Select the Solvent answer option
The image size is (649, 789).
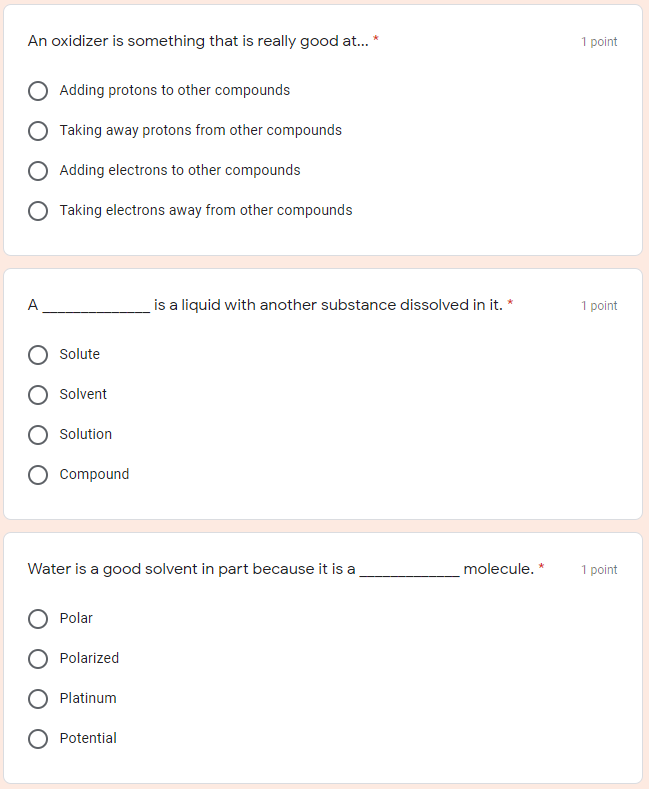click(38, 395)
